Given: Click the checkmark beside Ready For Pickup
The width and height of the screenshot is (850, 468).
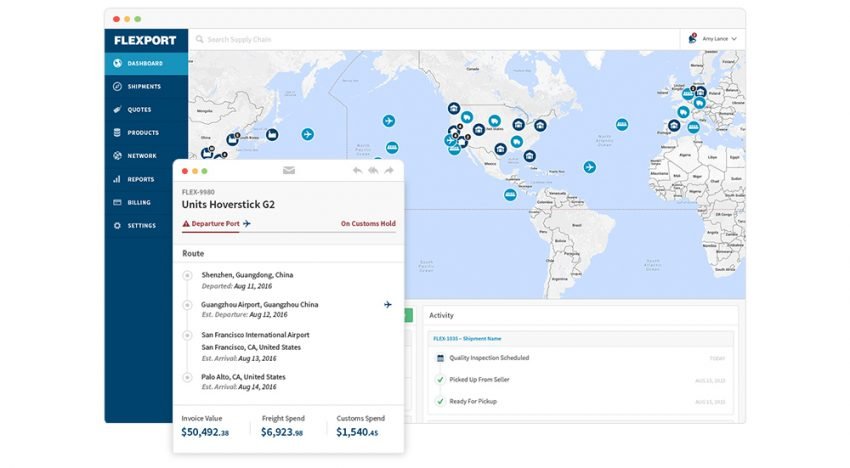Looking at the screenshot, I should coord(440,401).
